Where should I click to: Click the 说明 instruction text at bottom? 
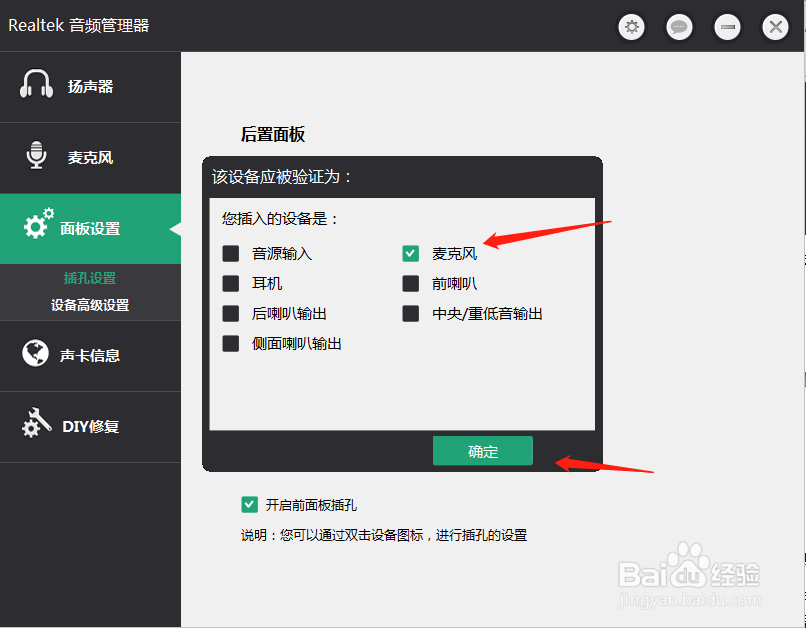click(x=384, y=535)
